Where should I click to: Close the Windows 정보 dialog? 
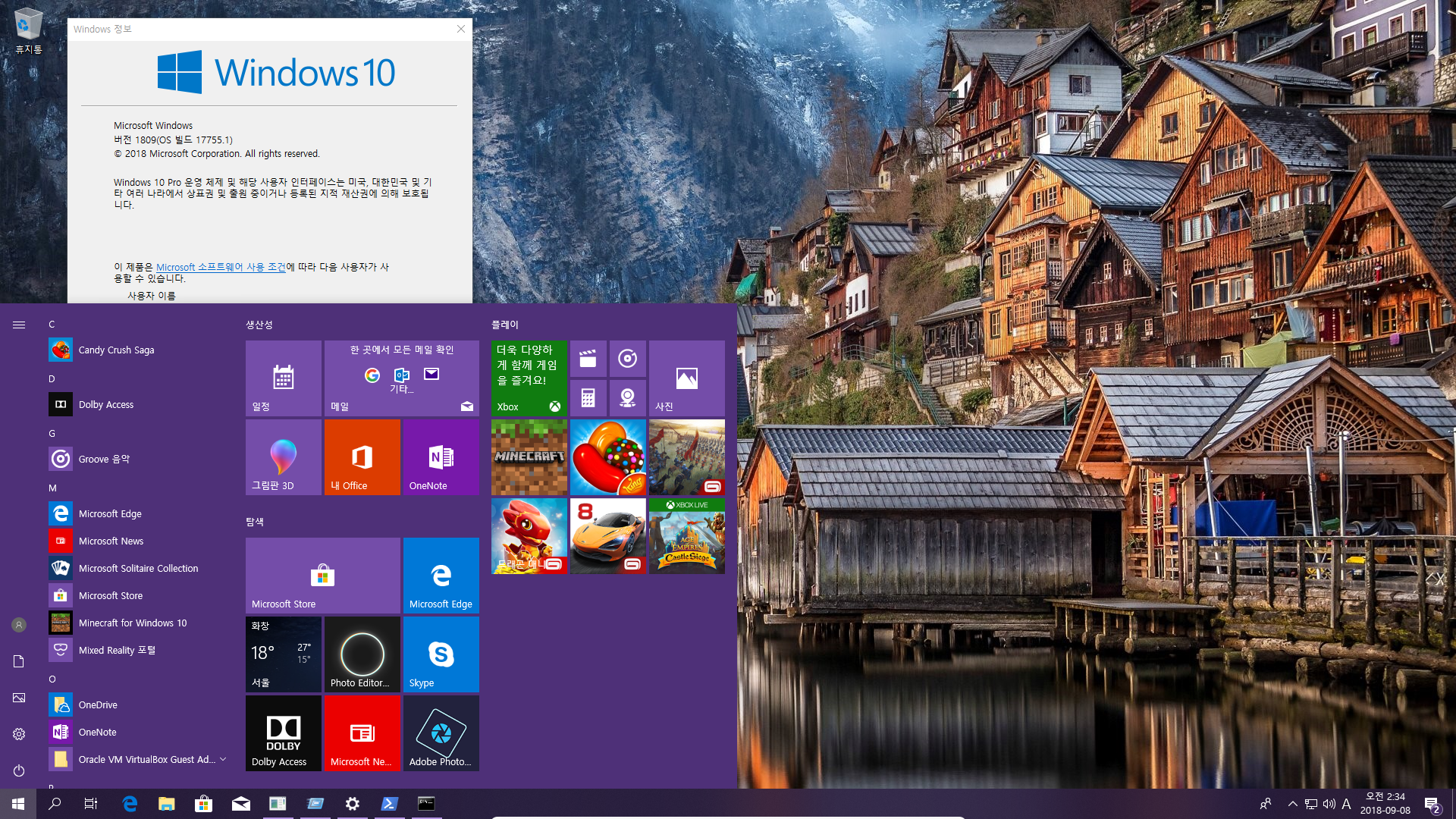pyautogui.click(x=460, y=29)
